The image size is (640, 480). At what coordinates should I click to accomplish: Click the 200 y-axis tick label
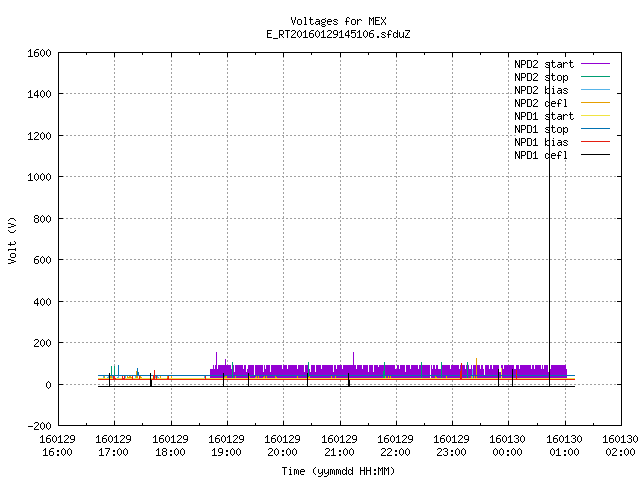(42, 343)
